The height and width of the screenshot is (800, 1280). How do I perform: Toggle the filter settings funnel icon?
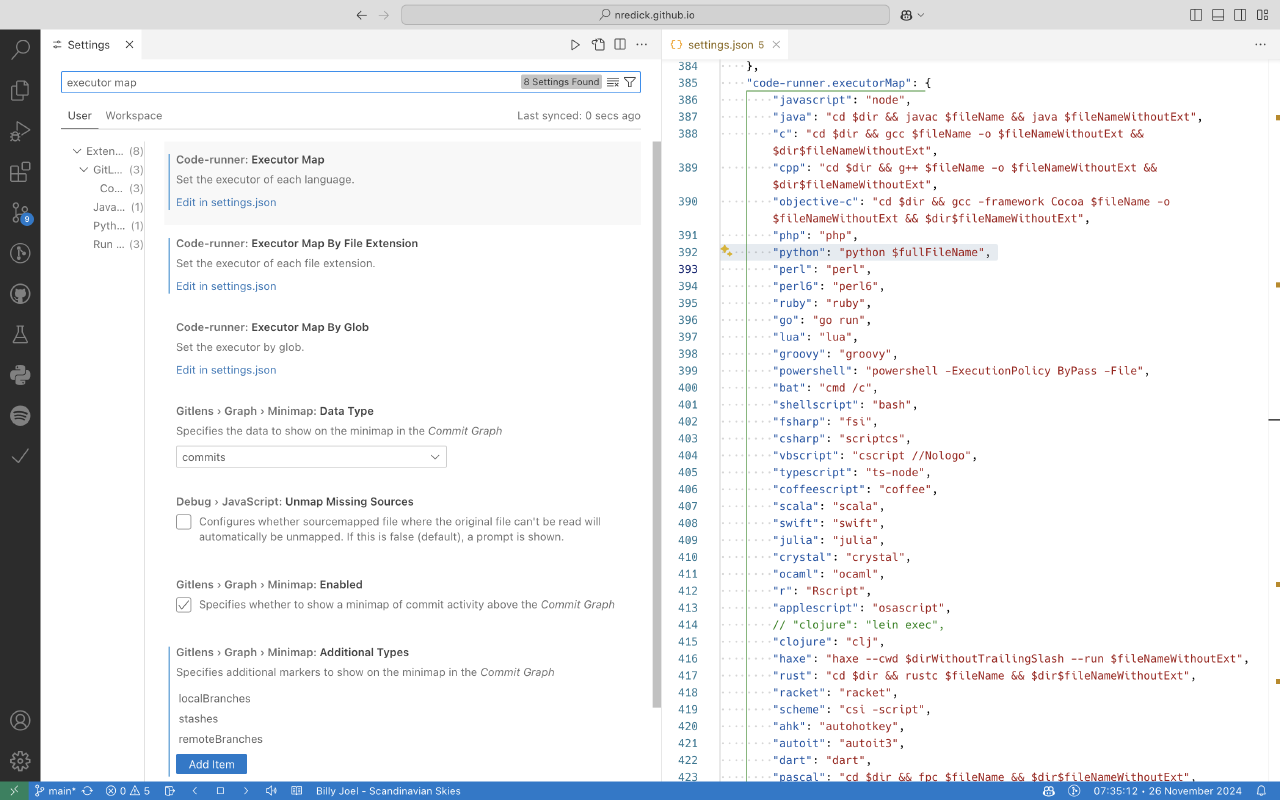(x=629, y=81)
